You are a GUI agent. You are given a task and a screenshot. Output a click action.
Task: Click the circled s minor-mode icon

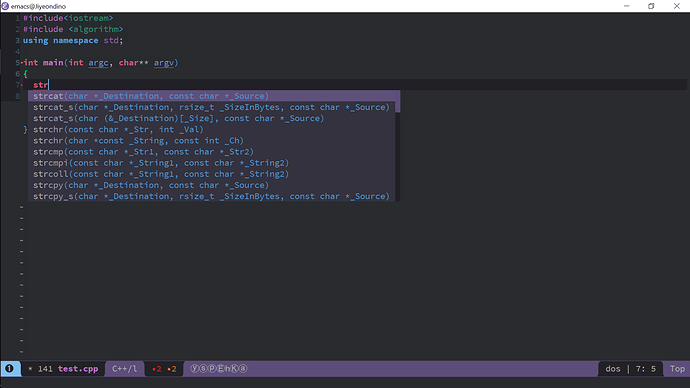[x=203, y=369]
